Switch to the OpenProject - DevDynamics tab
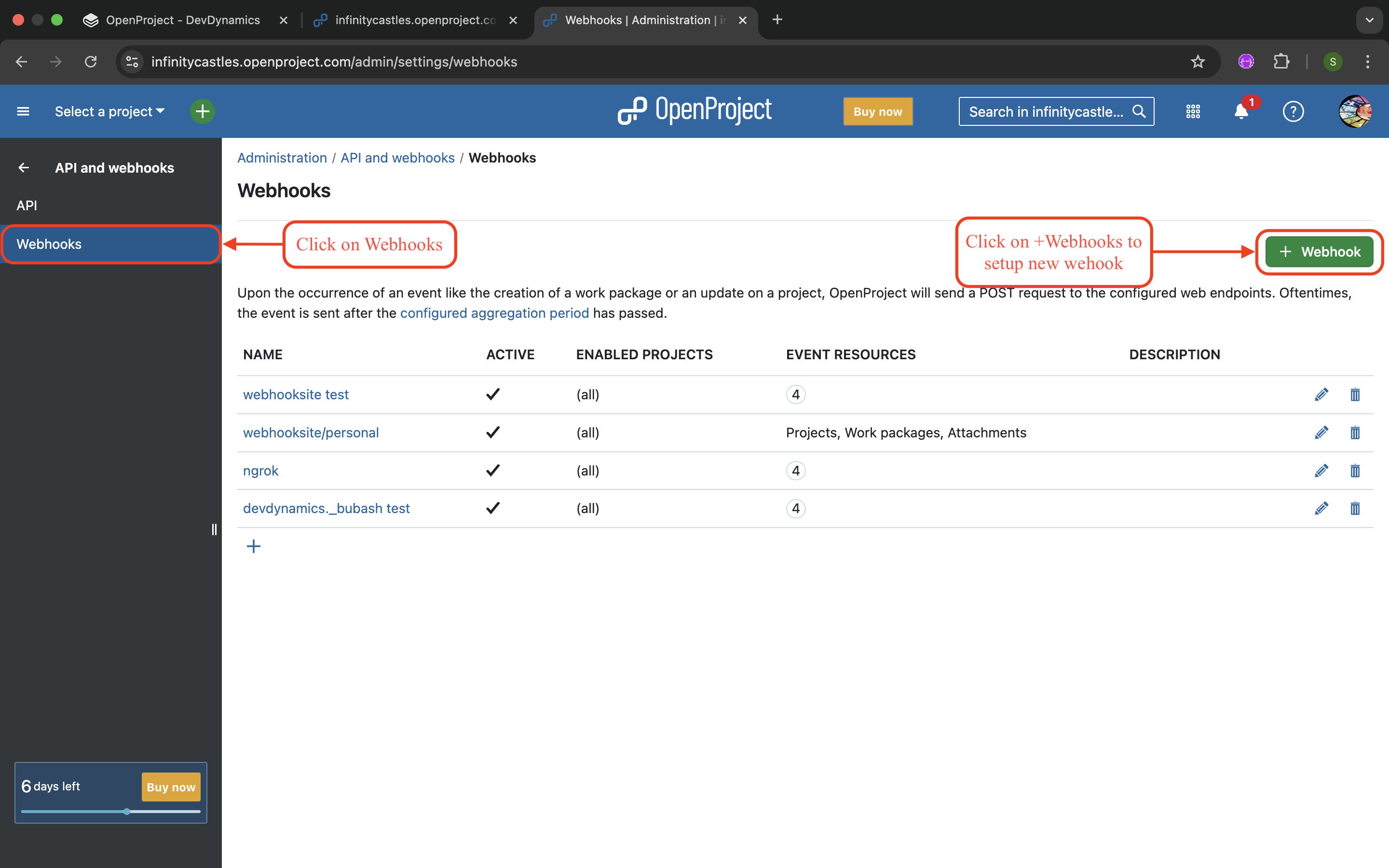 tap(182, 20)
